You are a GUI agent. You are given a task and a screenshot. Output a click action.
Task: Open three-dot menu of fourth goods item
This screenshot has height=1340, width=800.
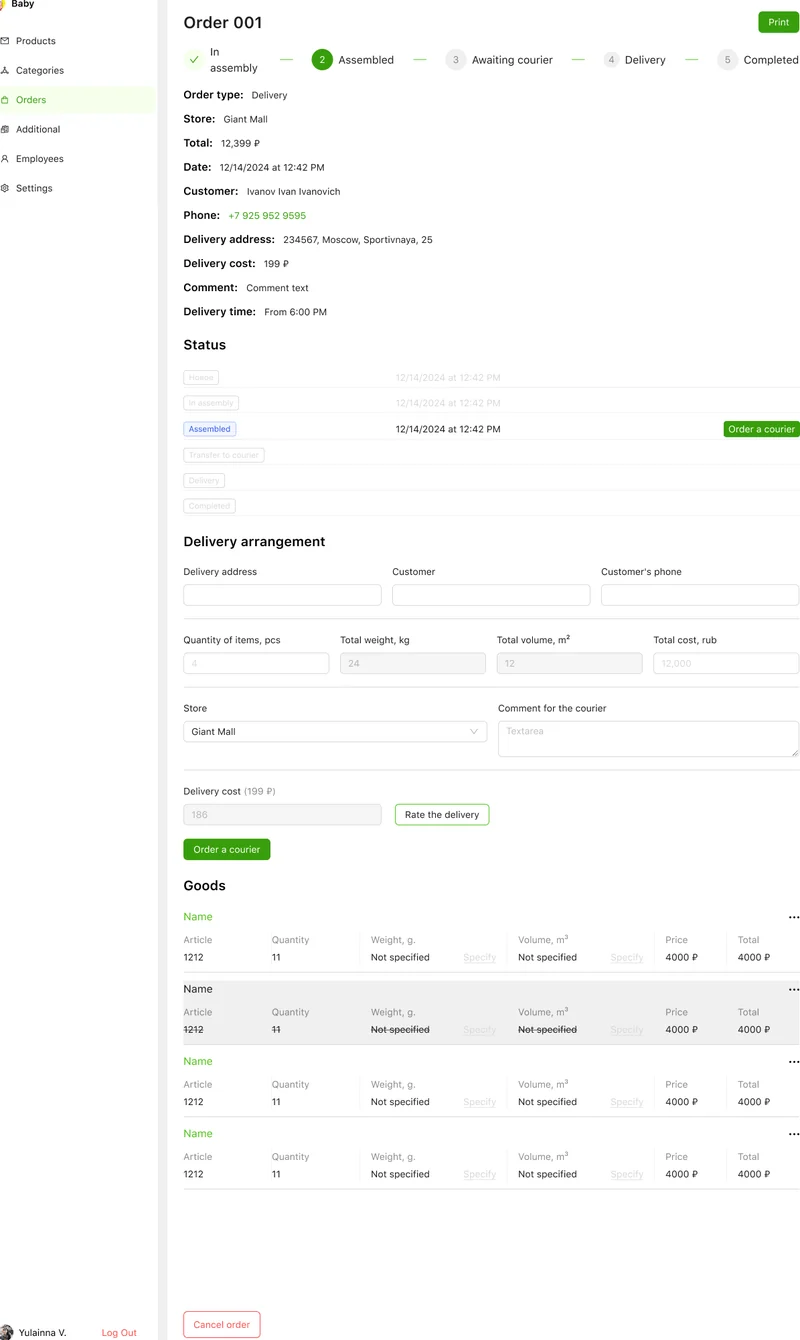794,1134
